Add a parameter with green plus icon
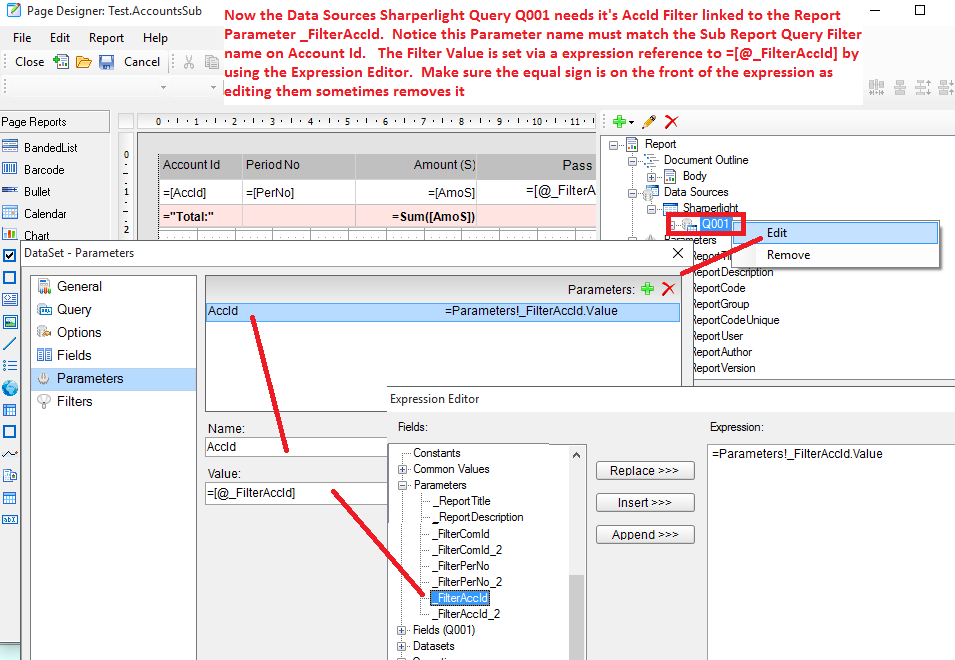 [x=647, y=289]
